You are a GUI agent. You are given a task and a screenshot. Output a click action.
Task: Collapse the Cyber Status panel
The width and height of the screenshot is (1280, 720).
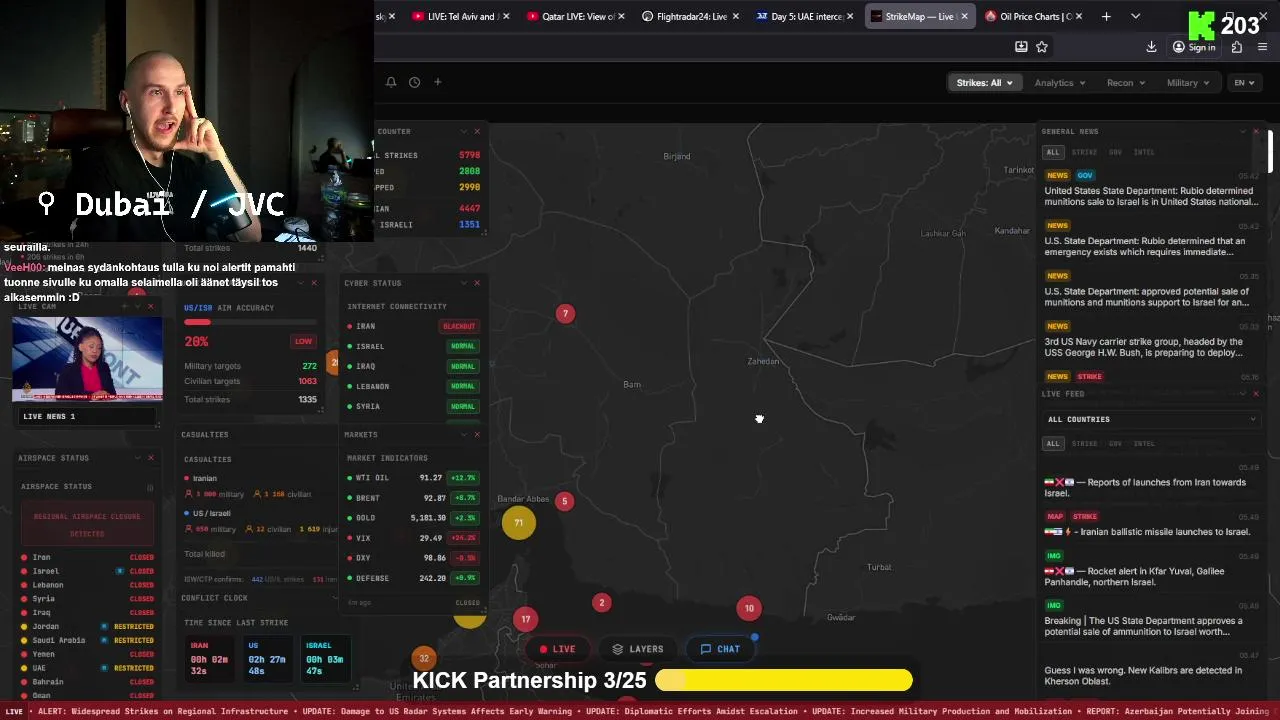(463, 283)
